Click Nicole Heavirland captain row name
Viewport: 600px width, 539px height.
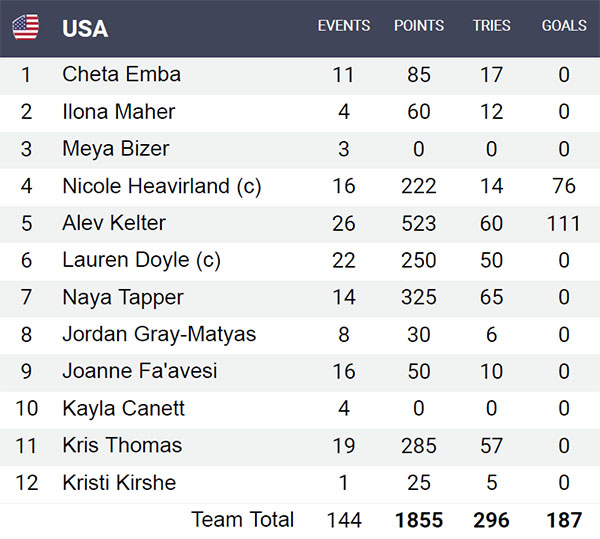pos(160,186)
